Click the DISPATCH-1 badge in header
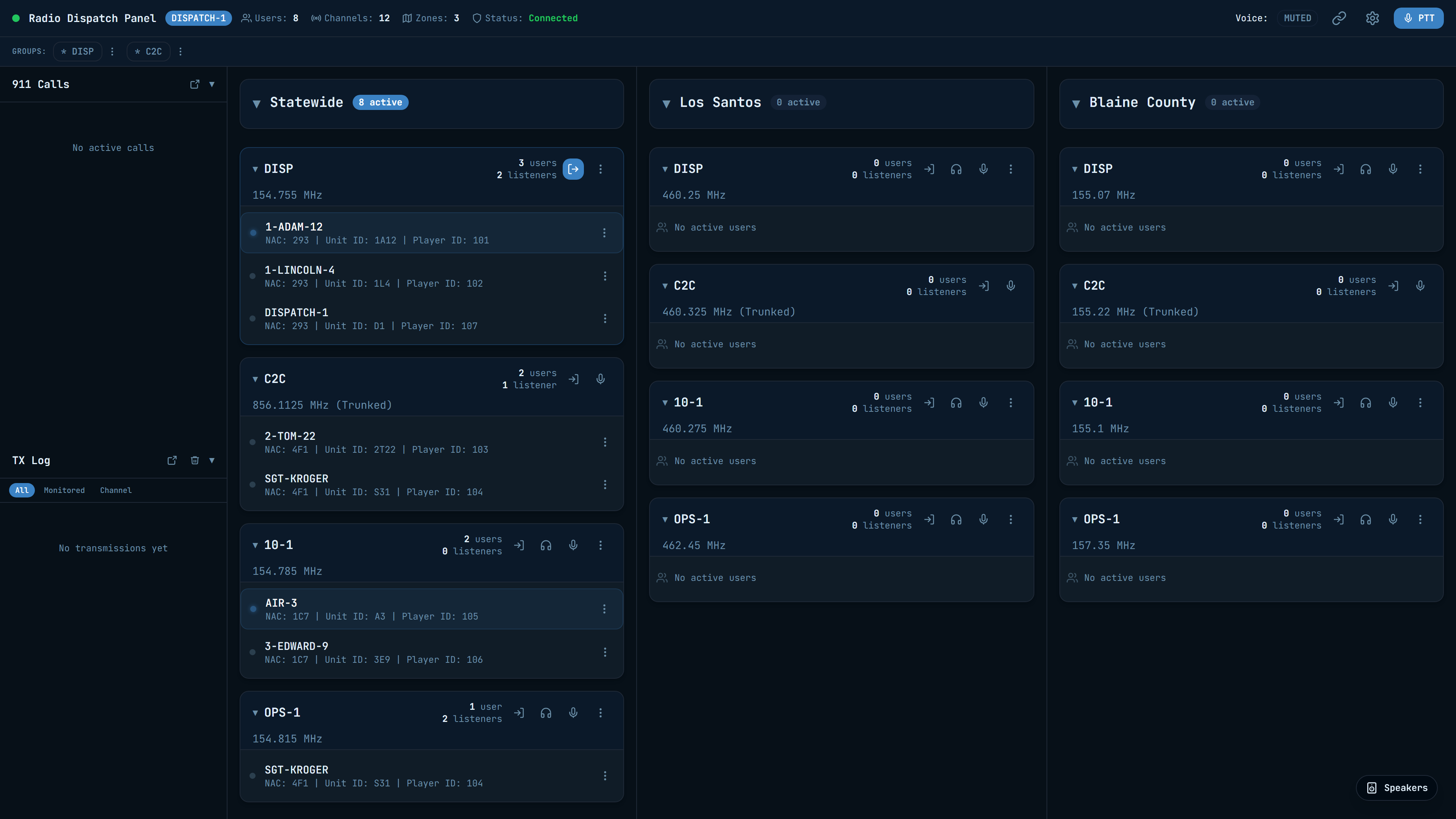Screen dimensions: 1456x819 (198, 18)
